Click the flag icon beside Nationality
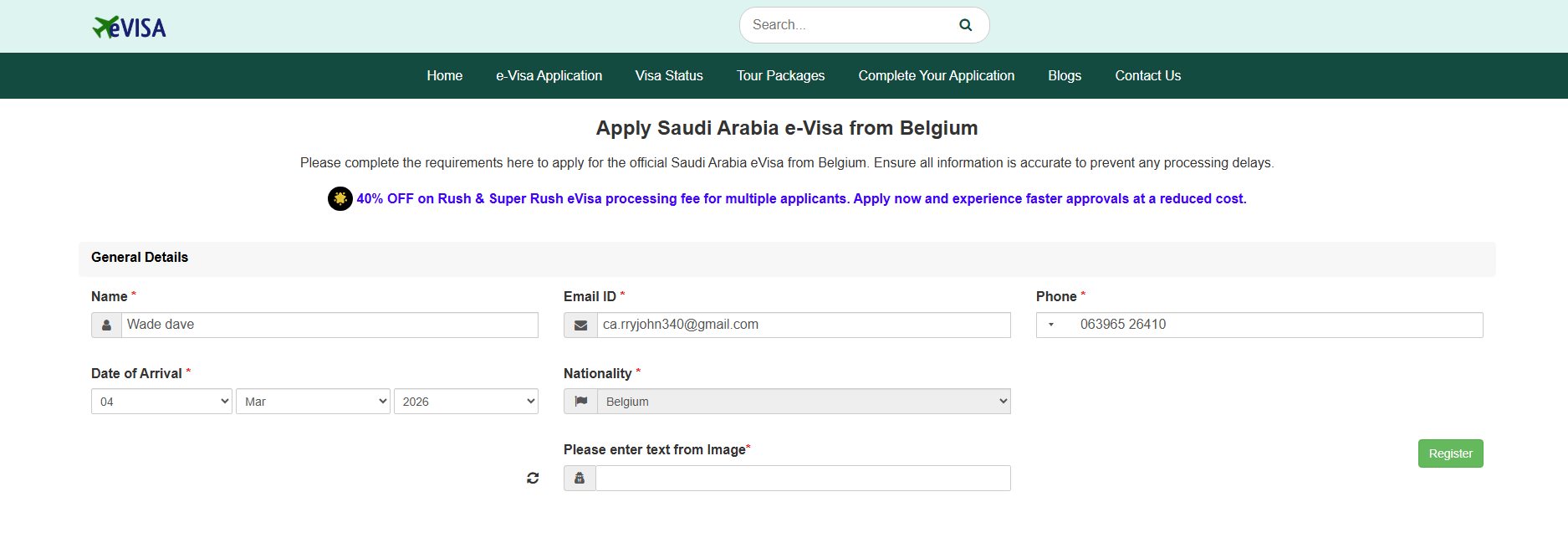Image resolution: width=1568 pixels, height=543 pixels. pyautogui.click(x=580, y=402)
